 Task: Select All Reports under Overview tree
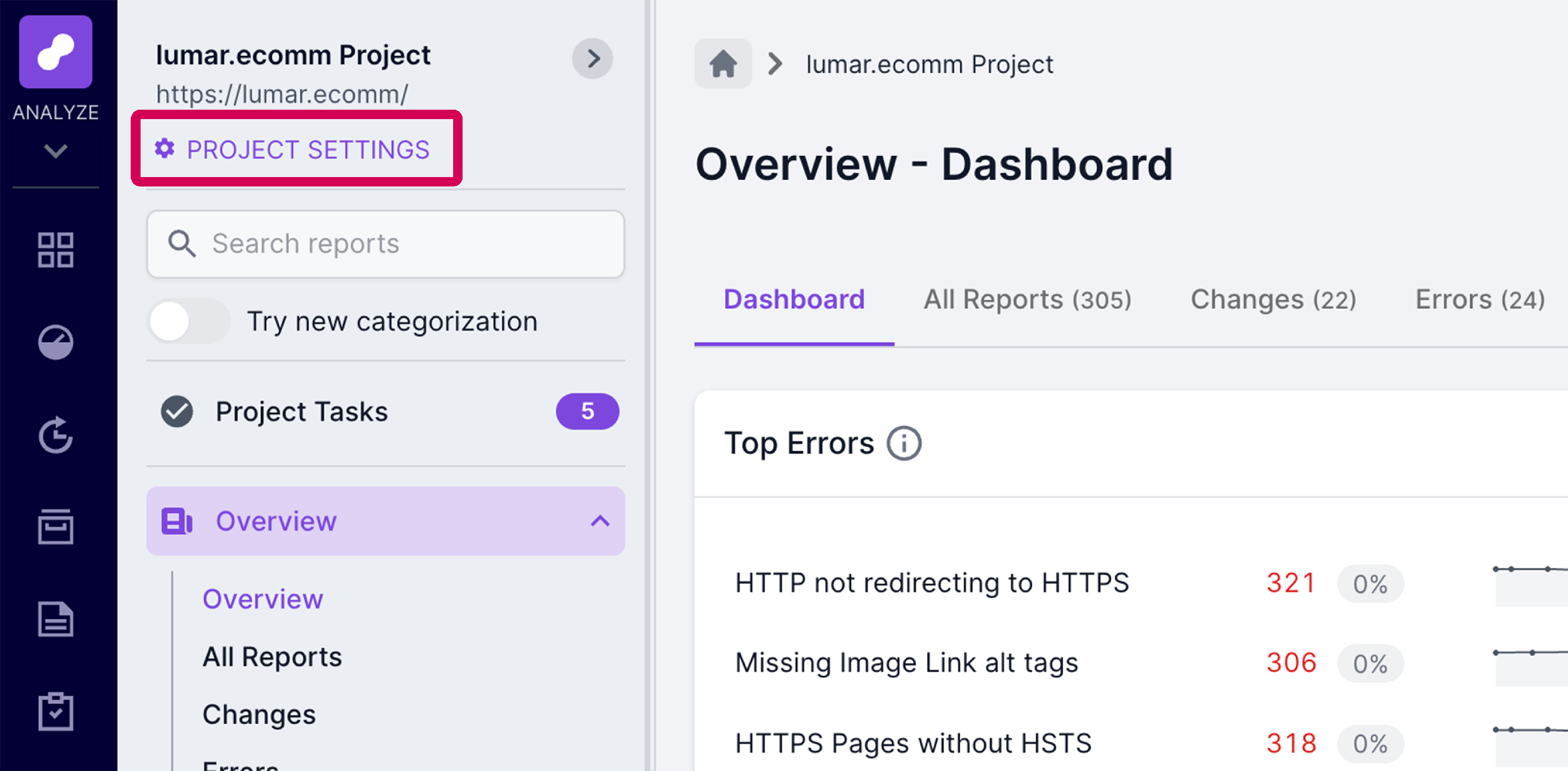(272, 657)
